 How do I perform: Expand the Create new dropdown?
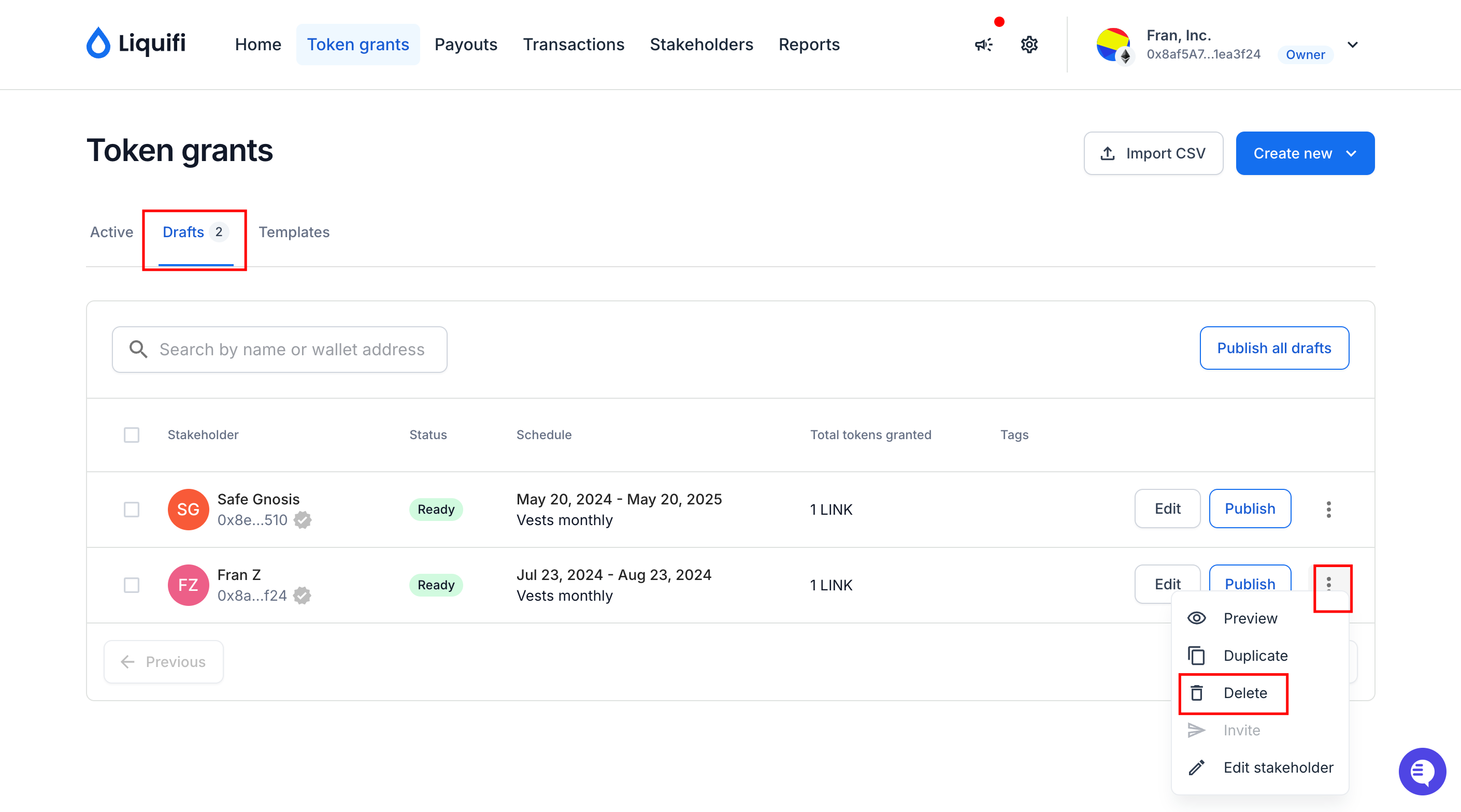[1305, 153]
